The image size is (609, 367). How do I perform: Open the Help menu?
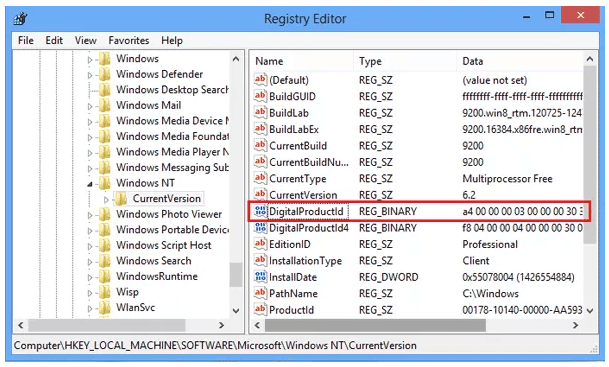pyautogui.click(x=172, y=40)
